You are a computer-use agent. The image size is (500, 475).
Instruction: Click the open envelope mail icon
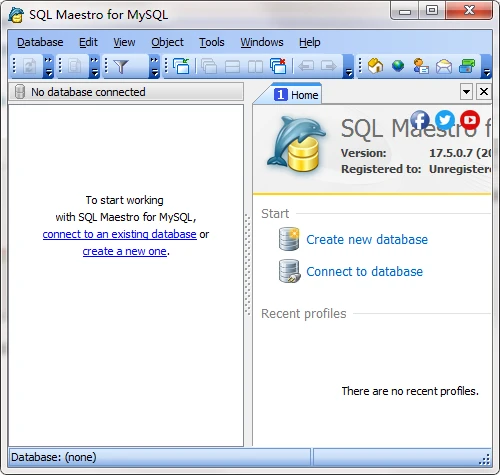click(x=444, y=66)
